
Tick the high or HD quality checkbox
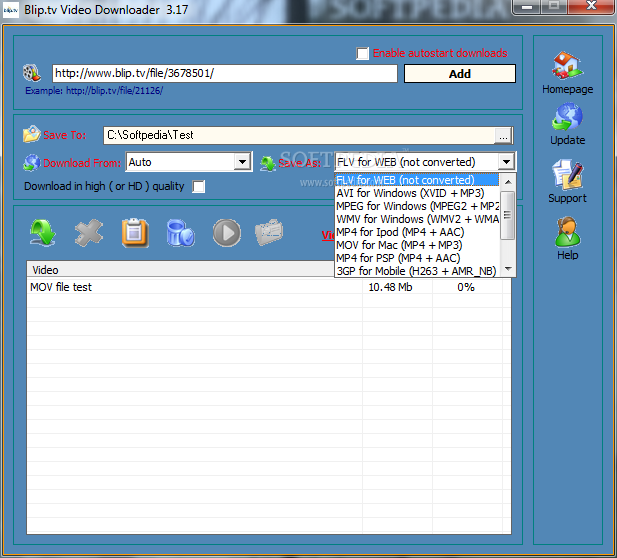[199, 186]
